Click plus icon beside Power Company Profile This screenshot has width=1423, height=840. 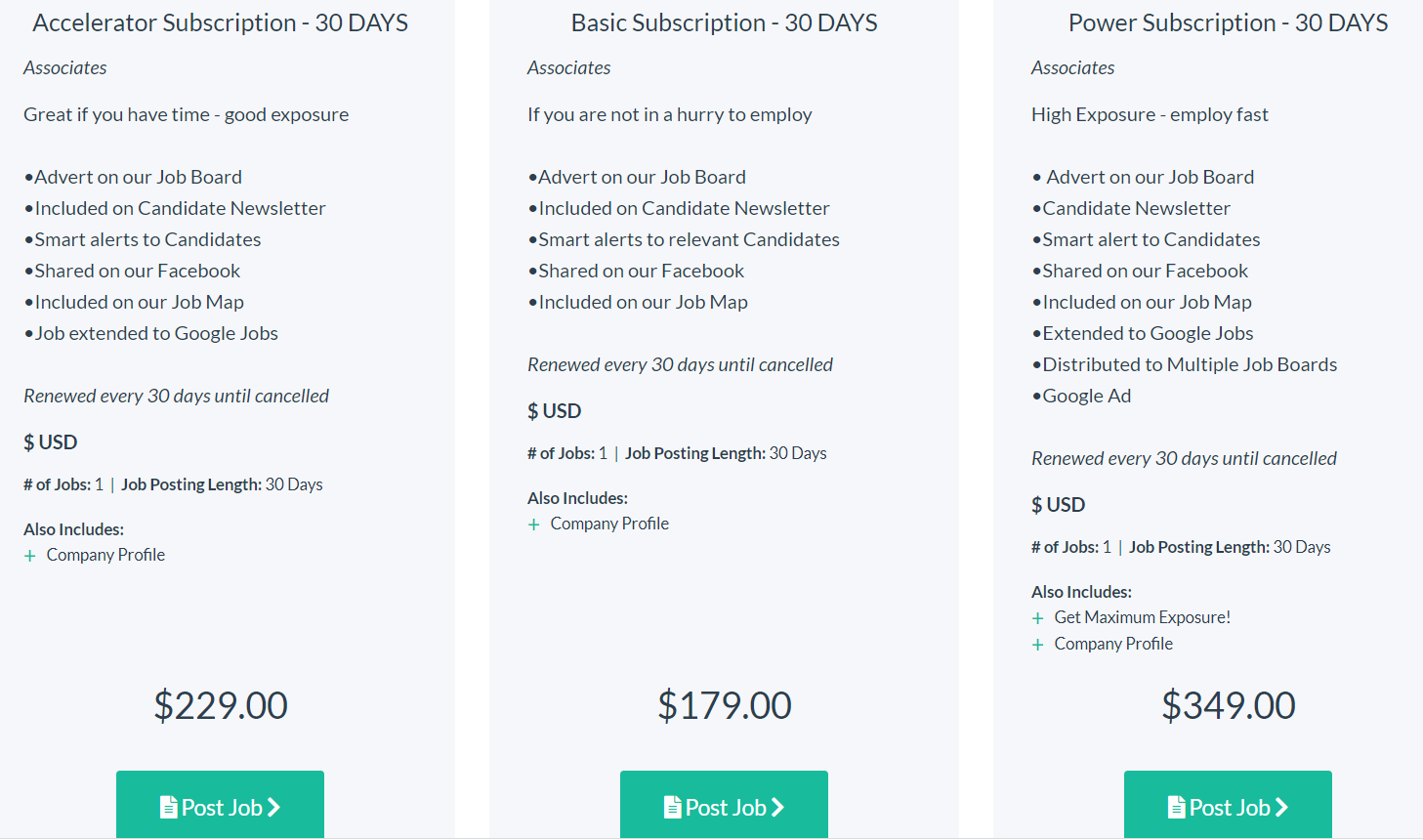1037,645
